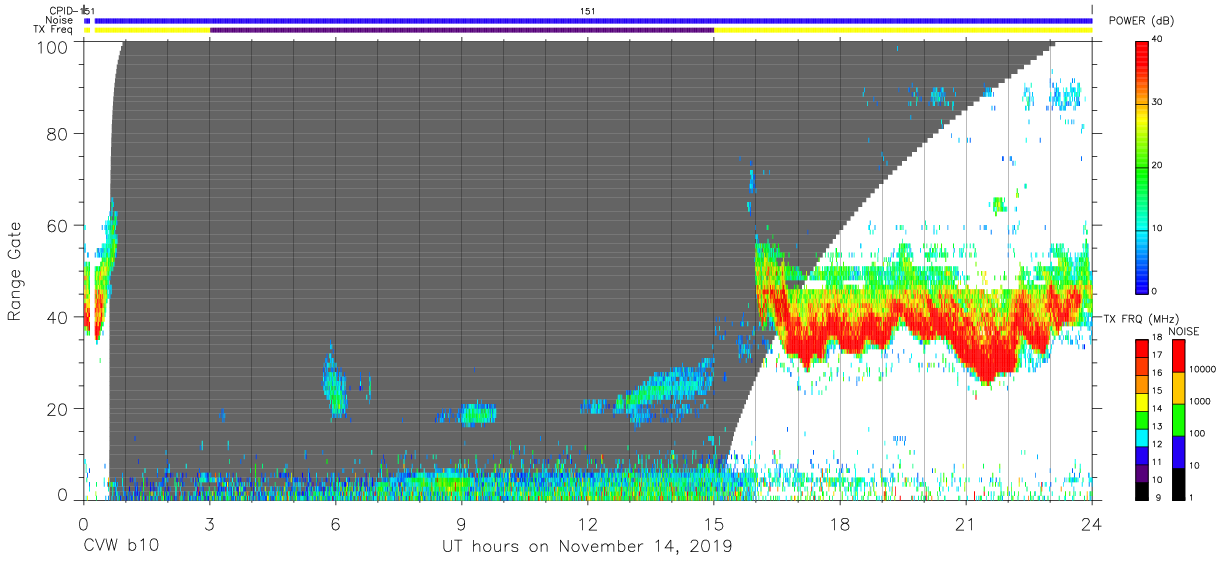1228x567 pixels.
Task: Click the 'TX Freq' row label
Action: point(54,30)
